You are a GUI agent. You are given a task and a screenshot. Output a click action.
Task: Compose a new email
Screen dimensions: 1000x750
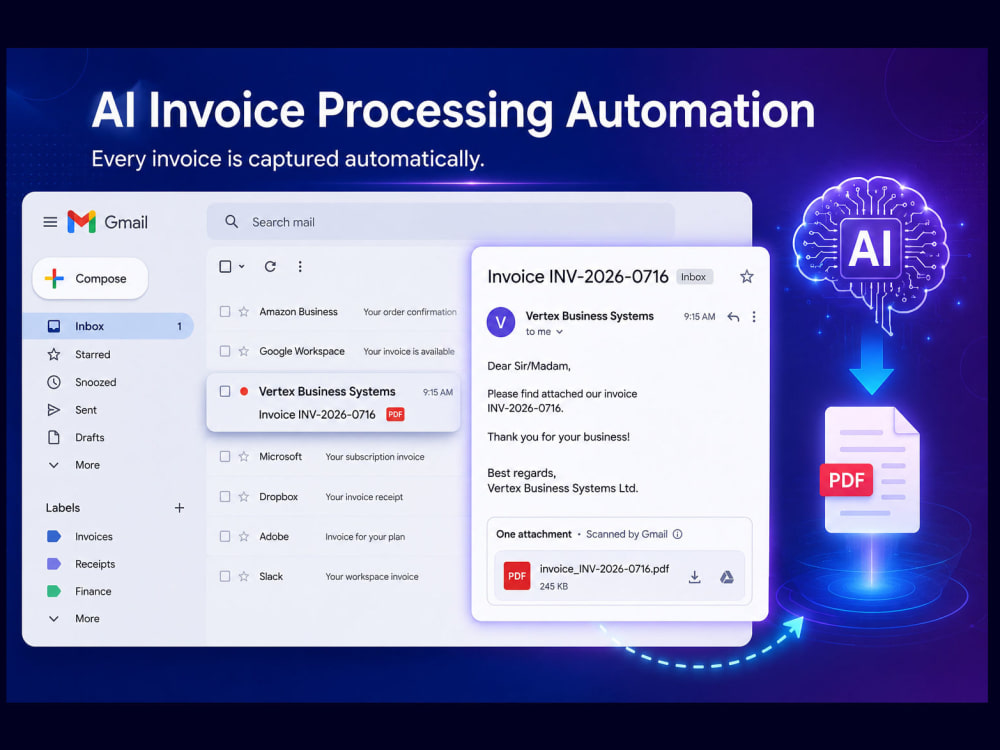[x=90, y=279]
